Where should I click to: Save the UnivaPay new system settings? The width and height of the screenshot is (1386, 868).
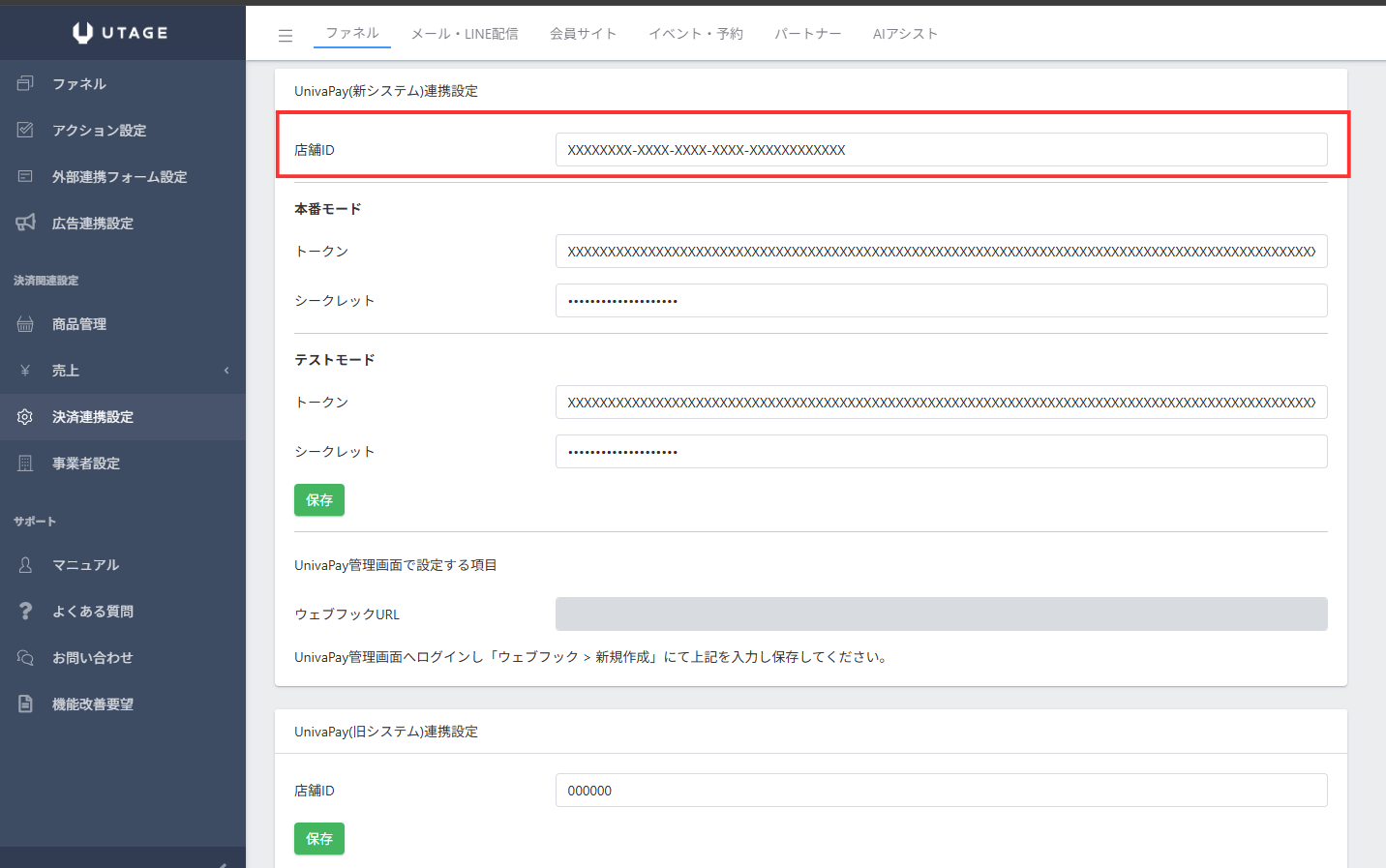(x=319, y=500)
